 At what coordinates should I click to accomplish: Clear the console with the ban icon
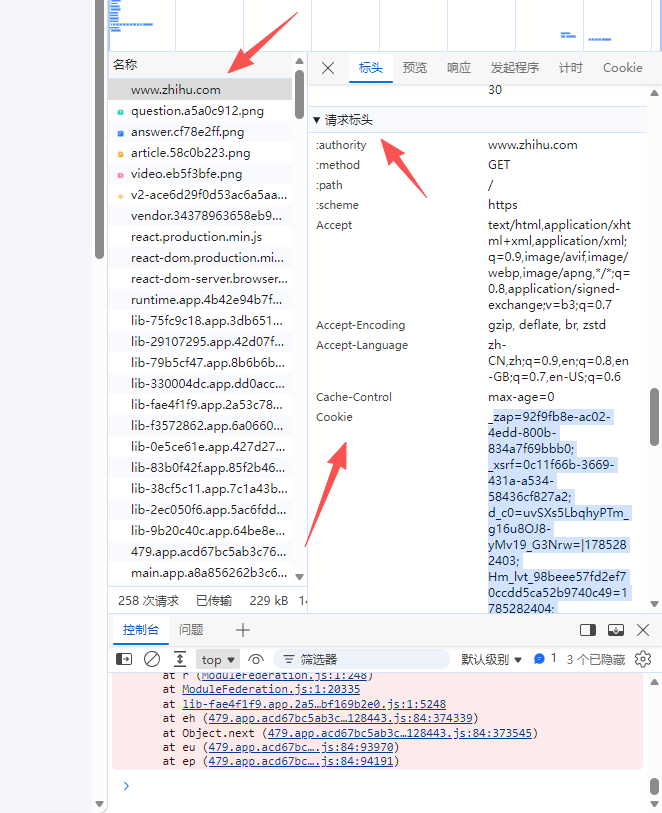[x=152, y=659]
